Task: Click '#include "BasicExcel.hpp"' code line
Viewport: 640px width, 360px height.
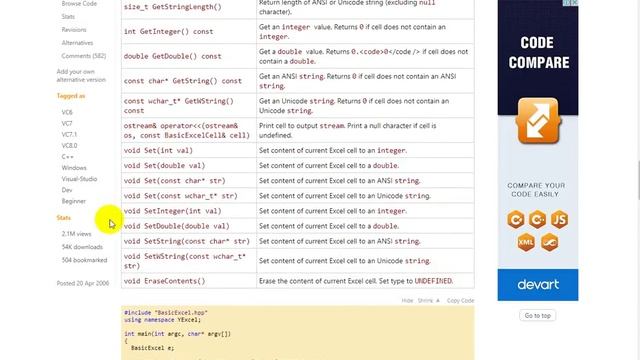Action: (166, 313)
